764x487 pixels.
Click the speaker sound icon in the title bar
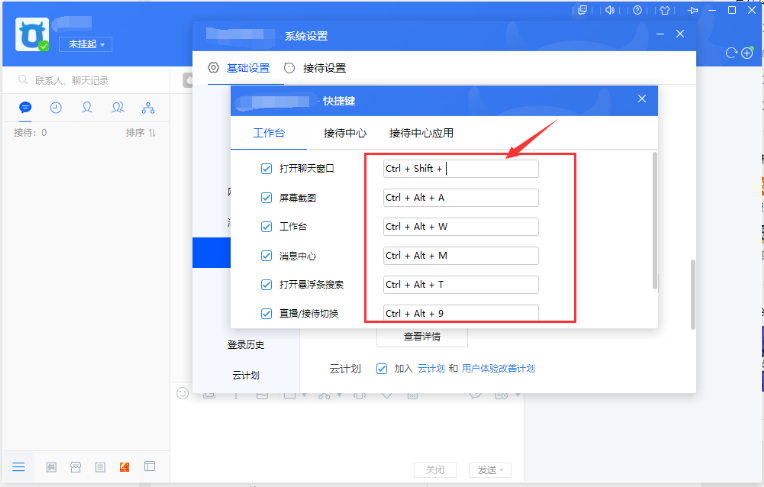pos(610,10)
